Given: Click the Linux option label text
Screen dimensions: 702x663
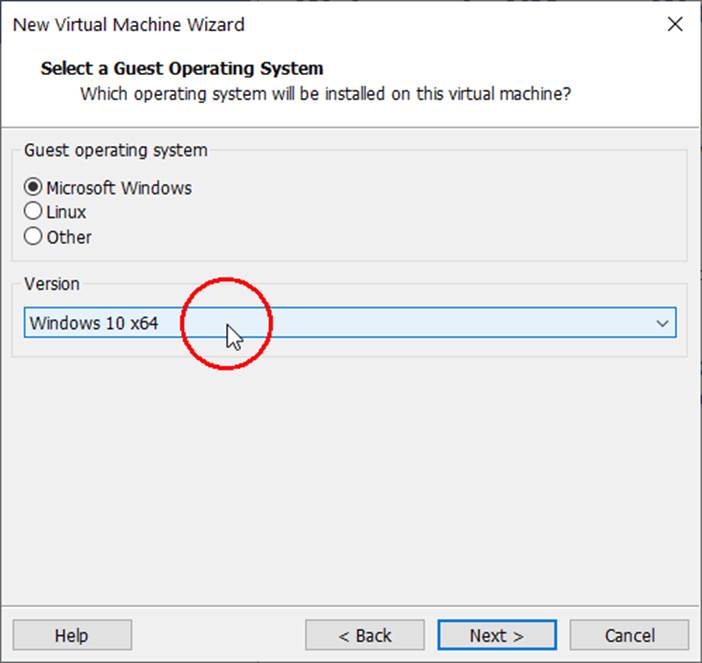Looking at the screenshot, I should click(66, 212).
